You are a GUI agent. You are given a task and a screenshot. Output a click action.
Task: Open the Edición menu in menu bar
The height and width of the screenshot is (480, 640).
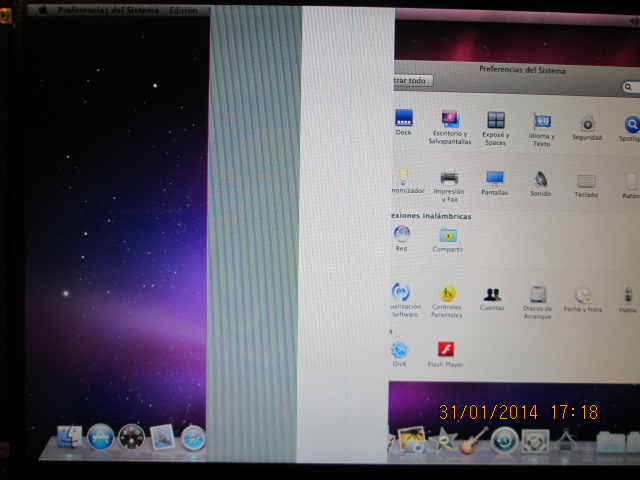coord(183,9)
